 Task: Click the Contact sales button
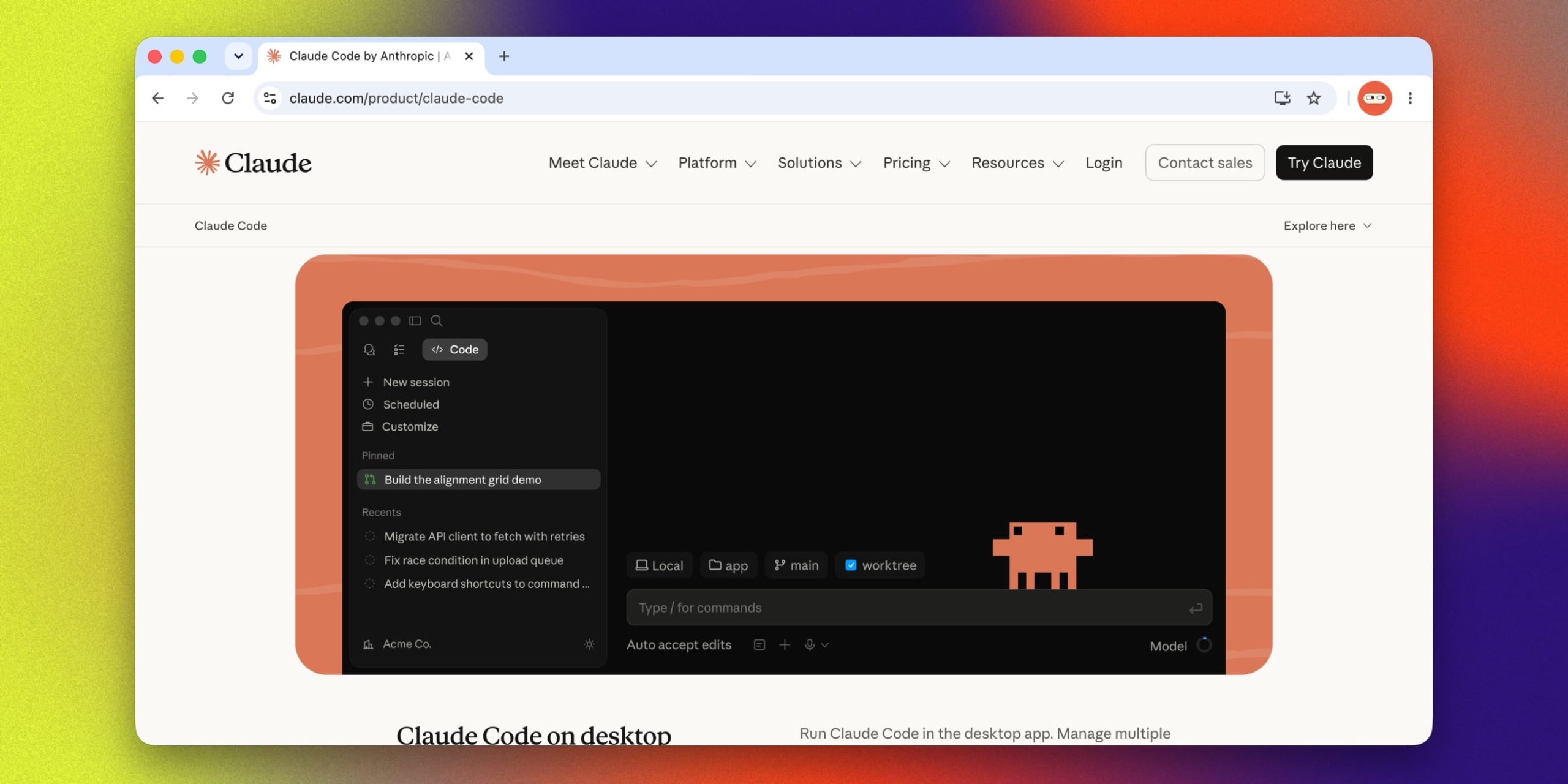(x=1205, y=163)
